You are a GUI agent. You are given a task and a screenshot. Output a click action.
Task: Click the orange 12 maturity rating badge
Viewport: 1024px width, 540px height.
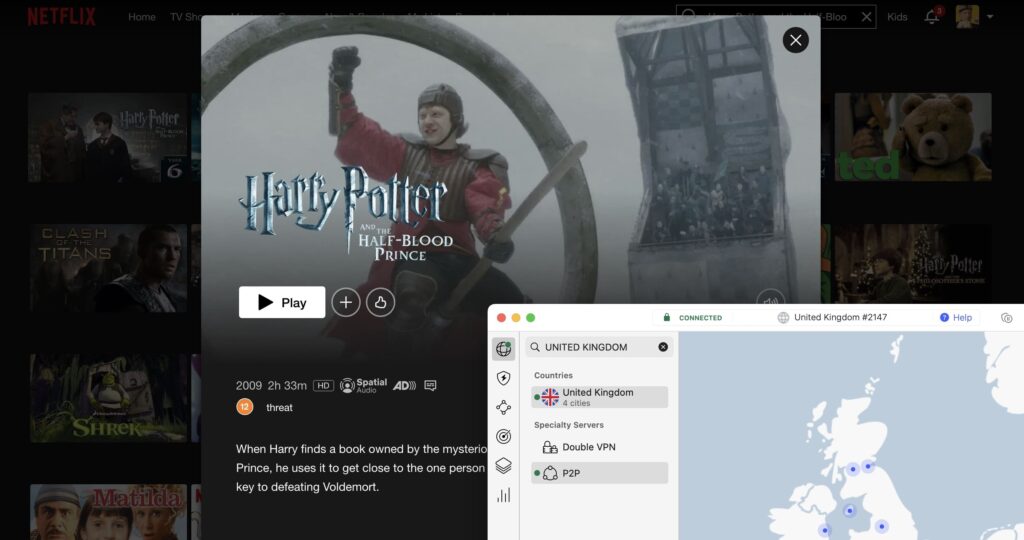tap(244, 407)
